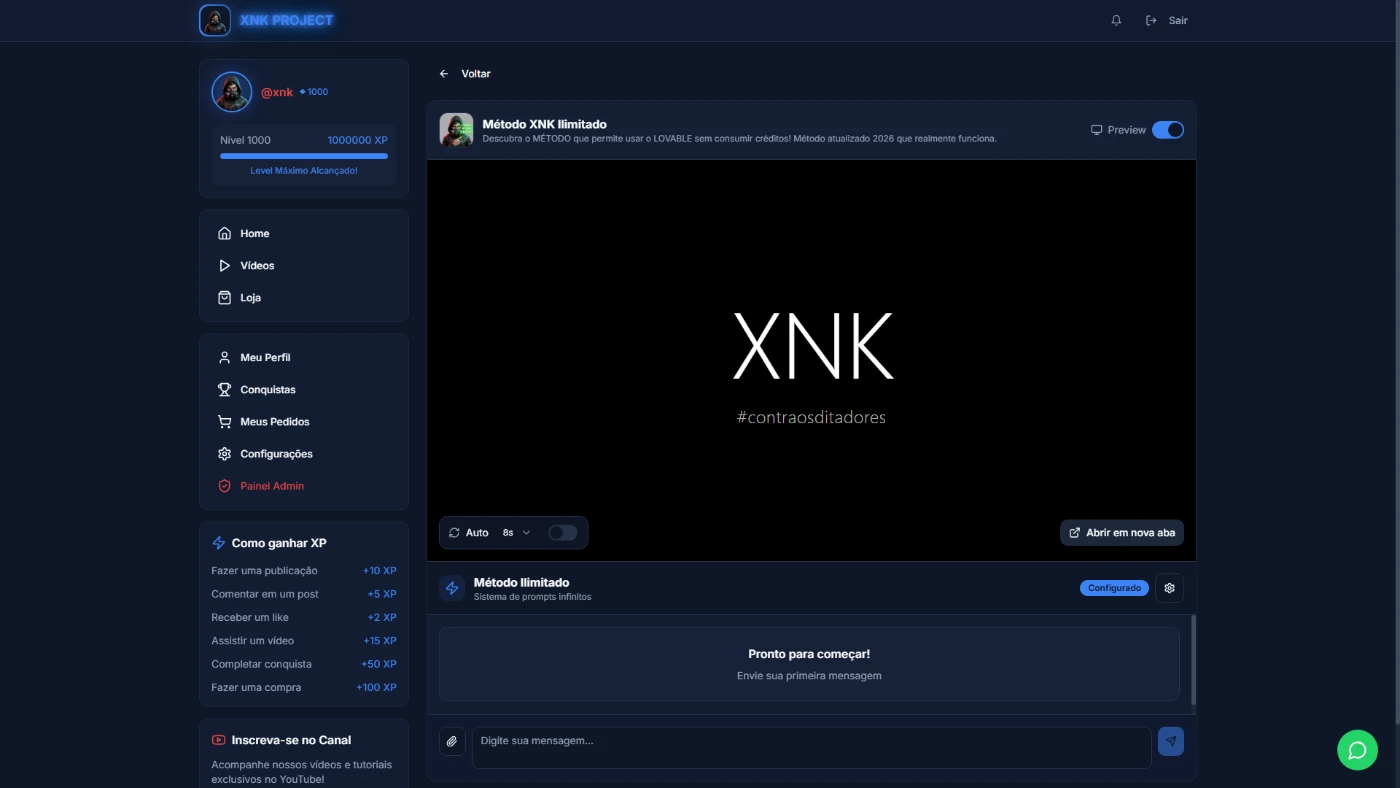Click the Abrir em nova aba button
1400x788 pixels.
click(1121, 533)
